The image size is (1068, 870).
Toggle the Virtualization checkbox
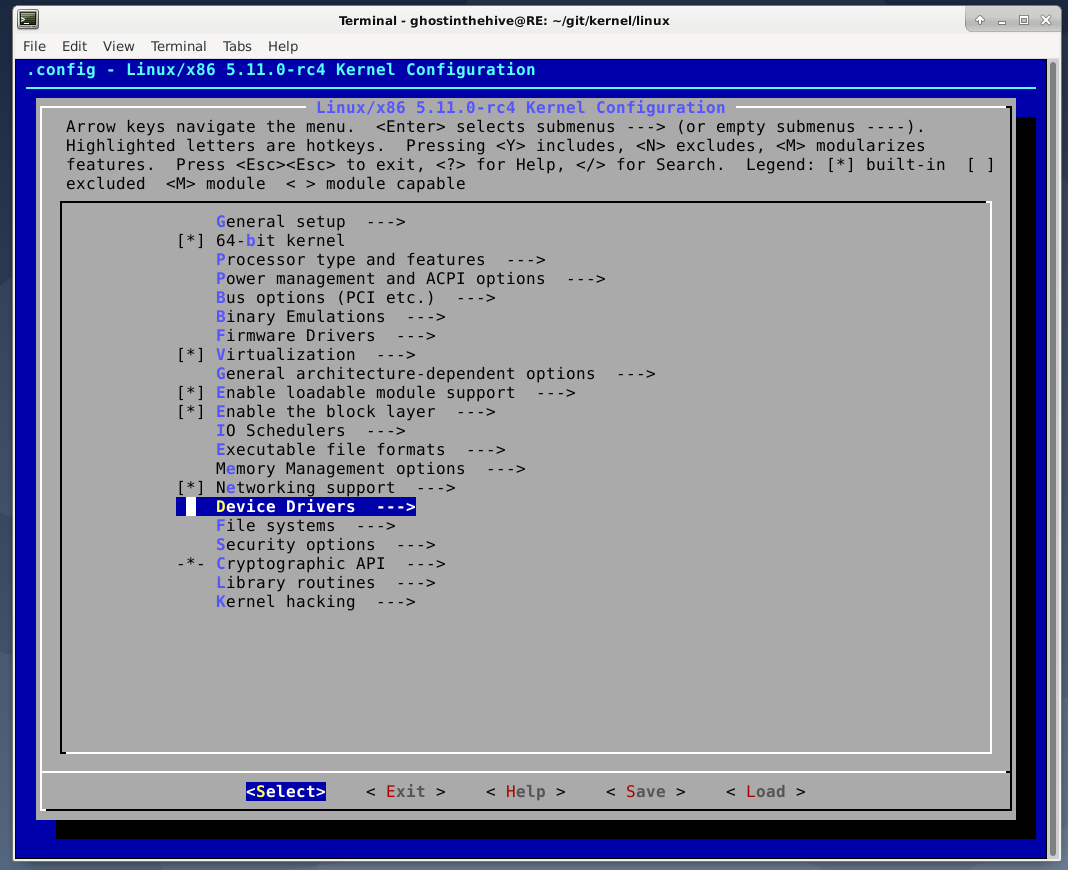[190, 355]
